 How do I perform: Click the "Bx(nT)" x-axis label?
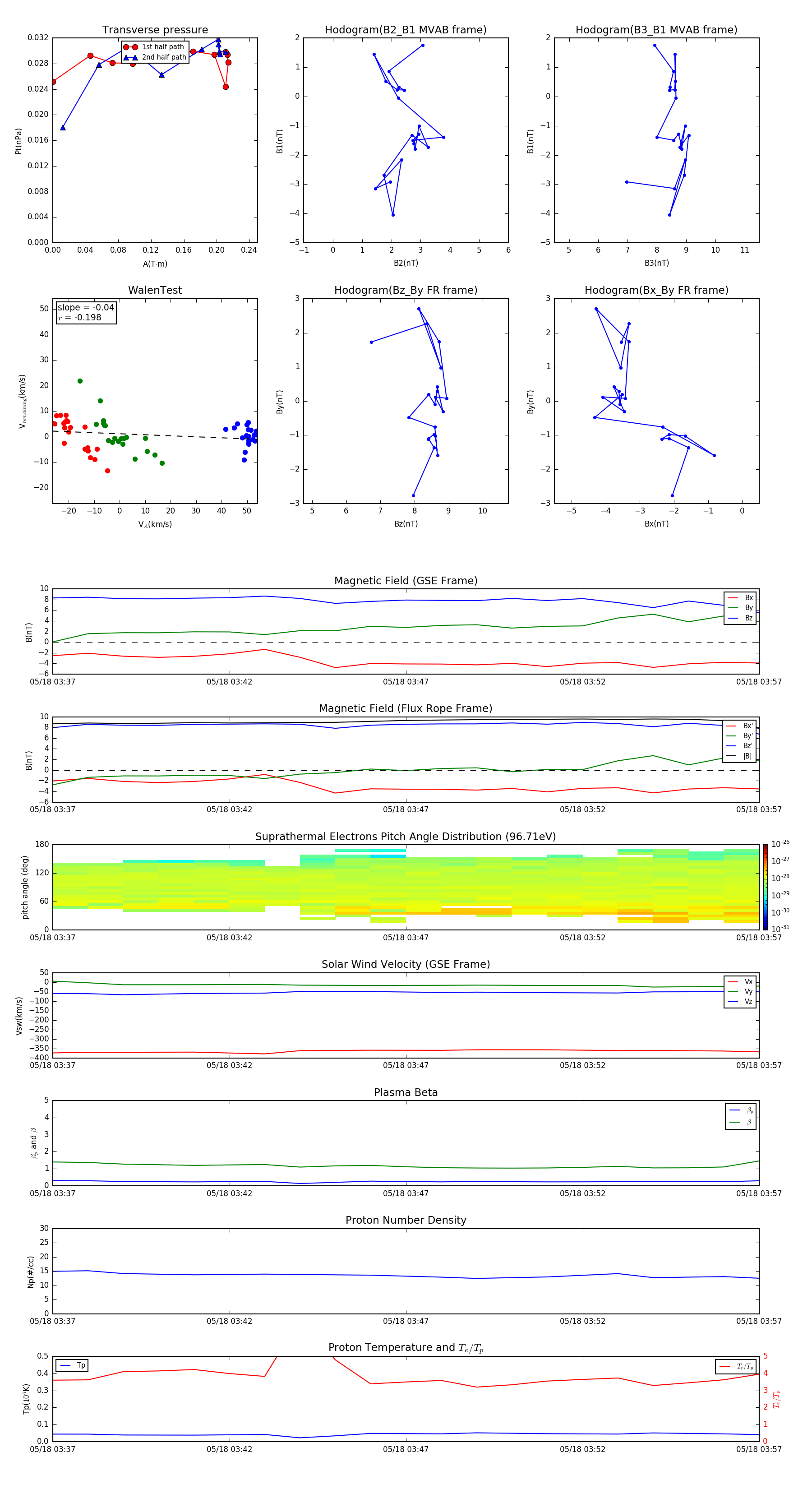coord(656,524)
